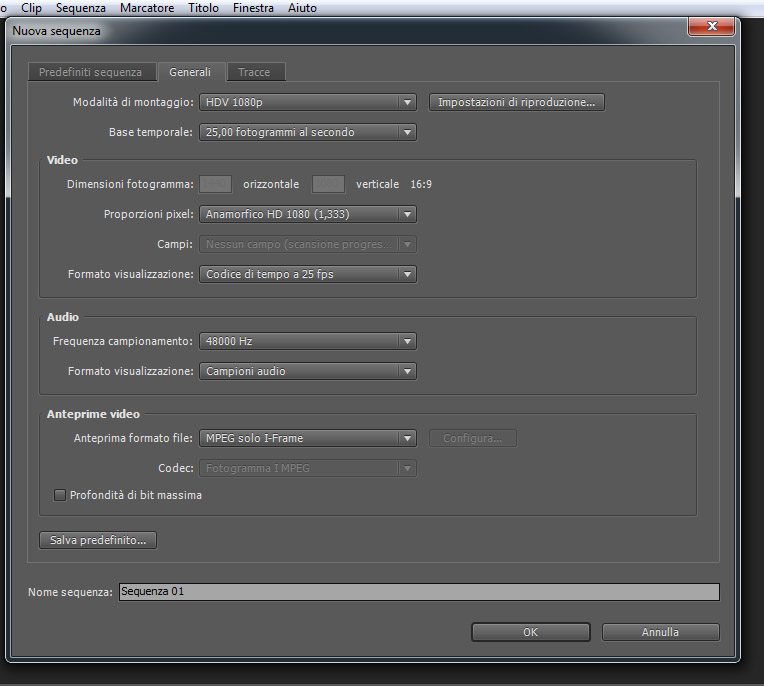Open the Titolo menu
The width and height of the screenshot is (764, 686).
tap(204, 8)
